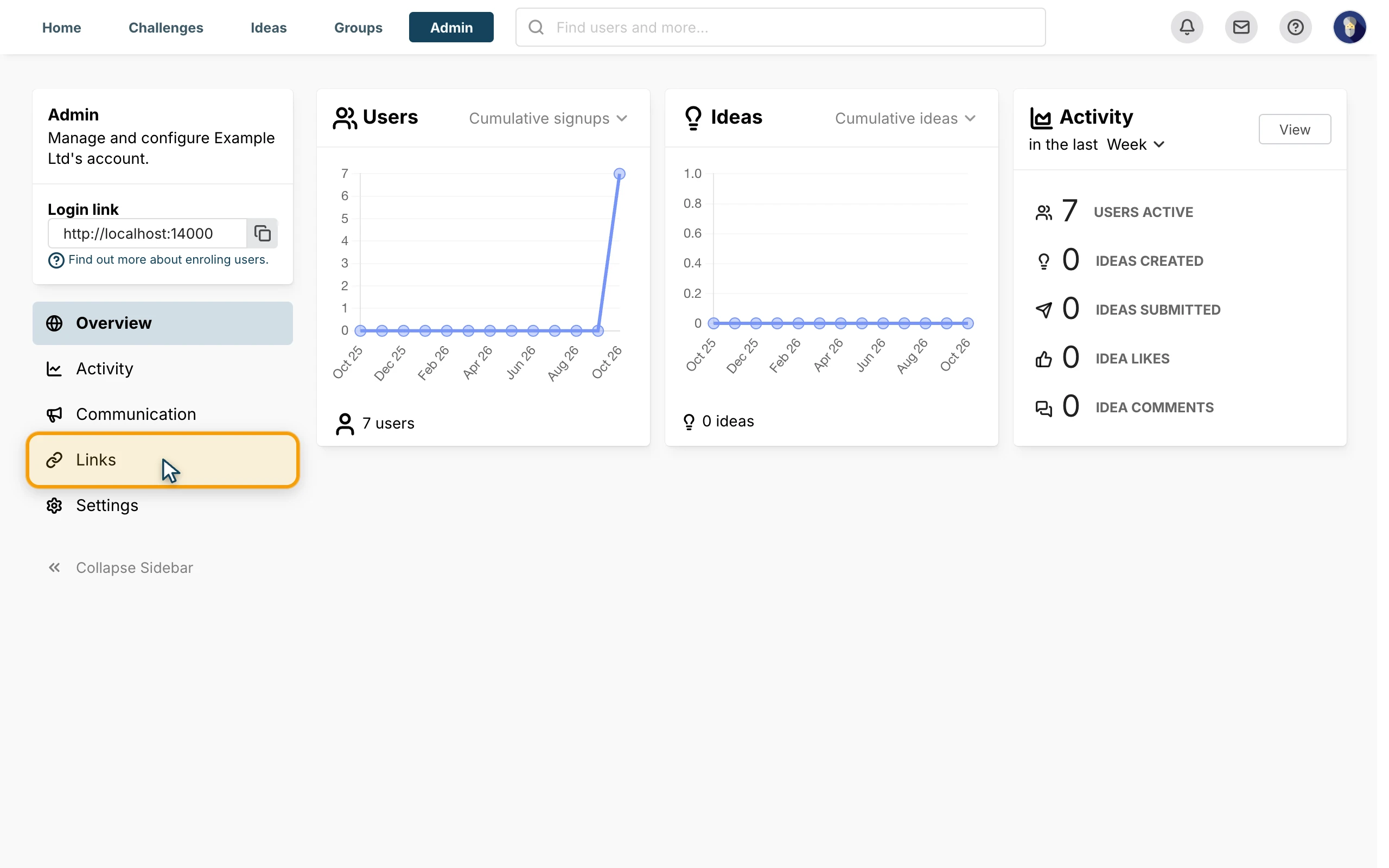Open Links in the sidebar
Viewport: 1389px width, 868px height.
[x=162, y=460]
